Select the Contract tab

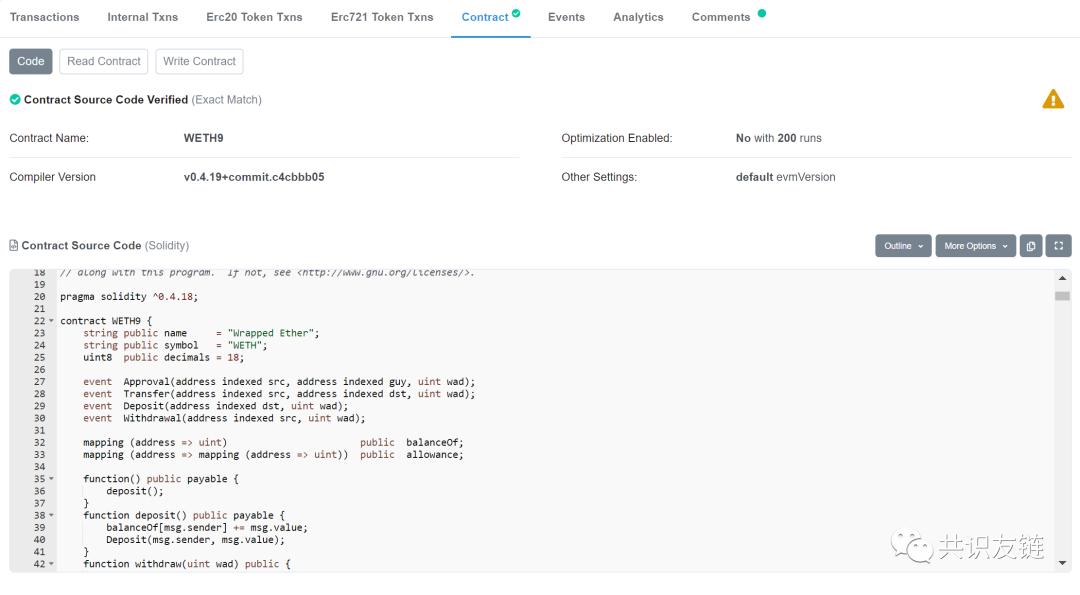[490, 17]
